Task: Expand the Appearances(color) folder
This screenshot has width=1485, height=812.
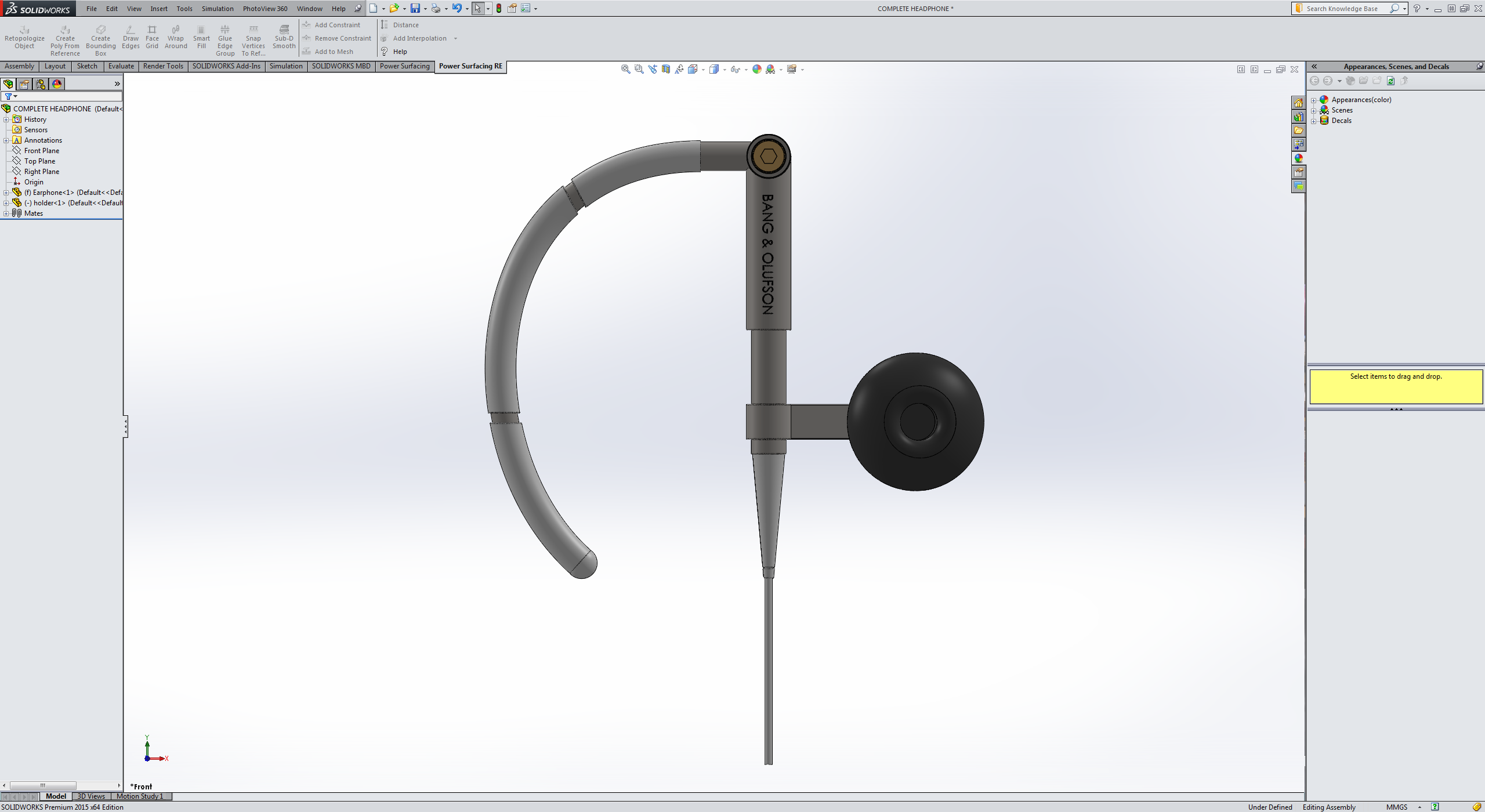Action: click(x=1314, y=100)
